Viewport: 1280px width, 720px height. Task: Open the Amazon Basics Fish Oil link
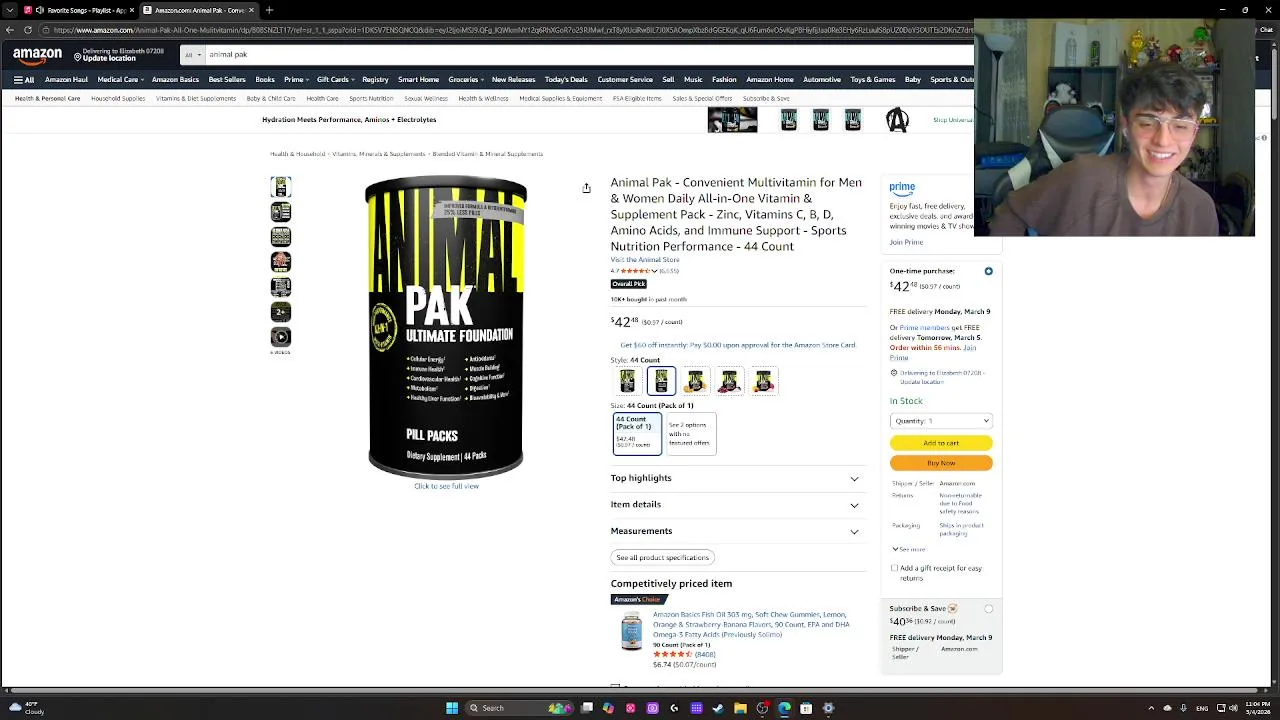pos(752,624)
